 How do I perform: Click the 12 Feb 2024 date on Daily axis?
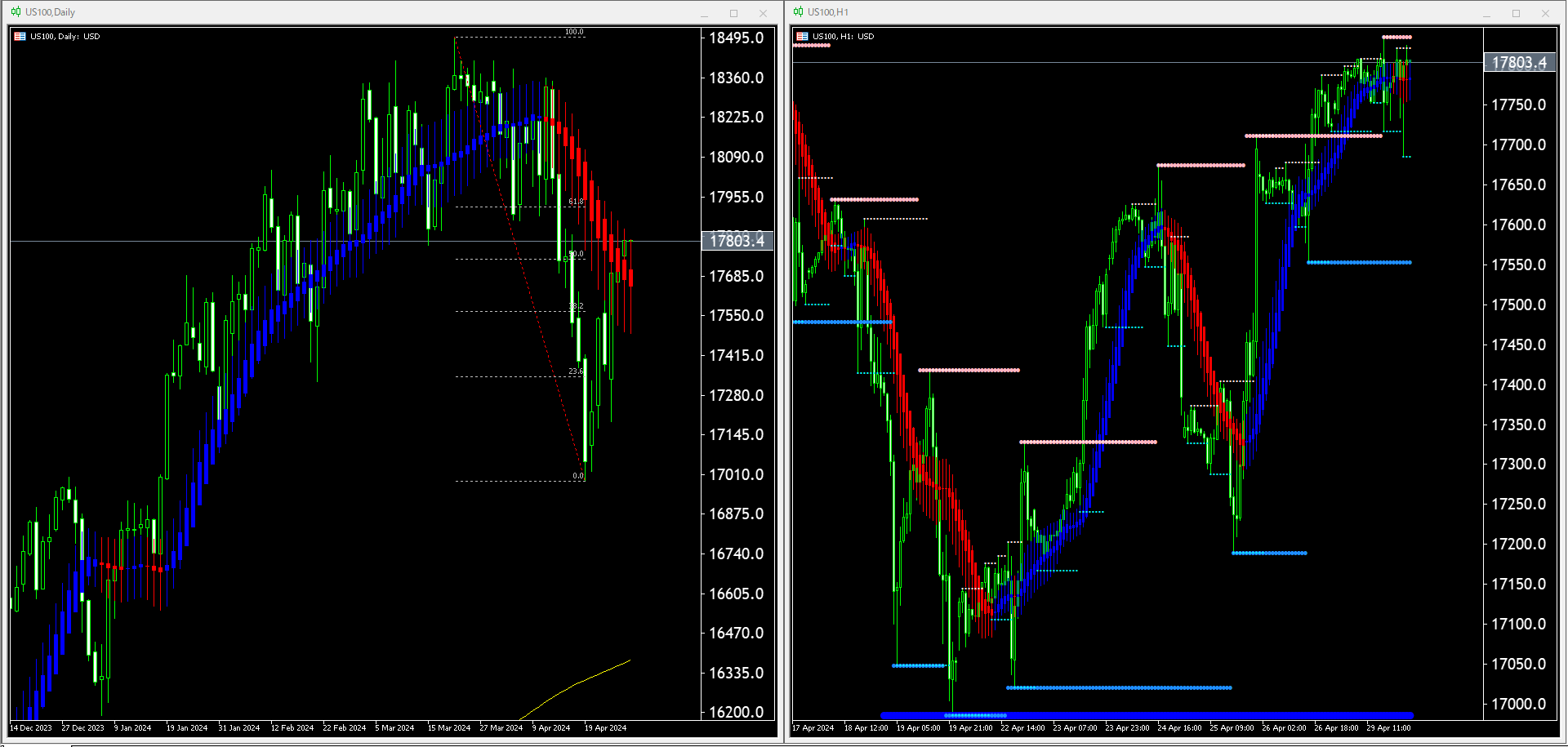point(292,728)
